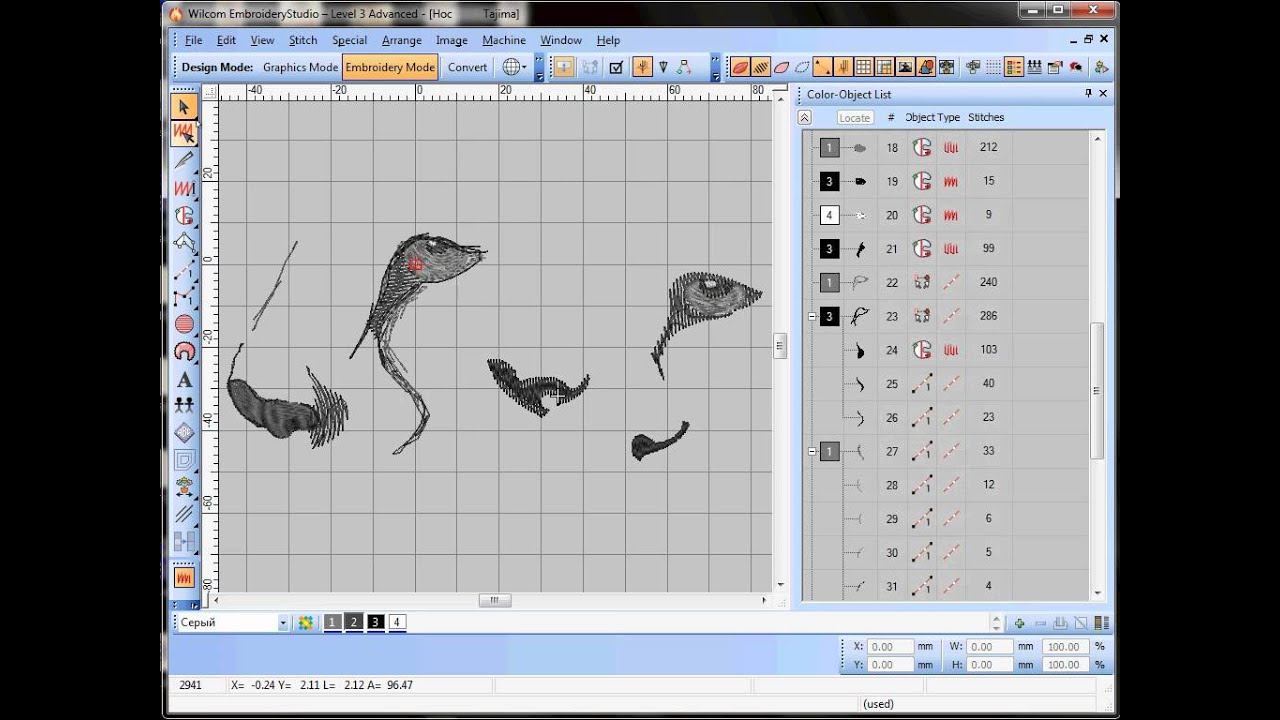Click the show picture icon in toolbar

(x=905, y=67)
